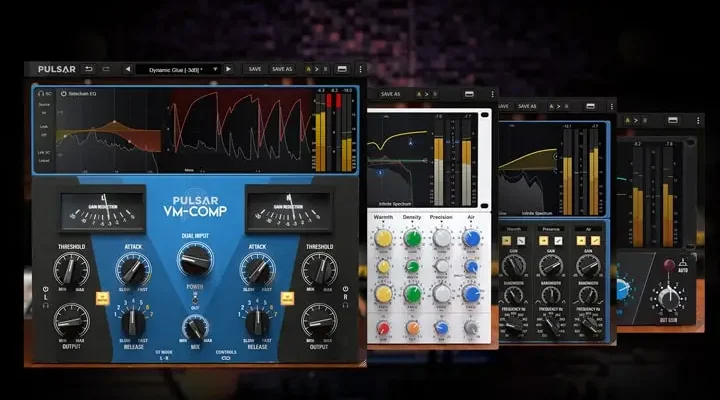Toggle the Sidechain EQ power button

click(x=63, y=93)
